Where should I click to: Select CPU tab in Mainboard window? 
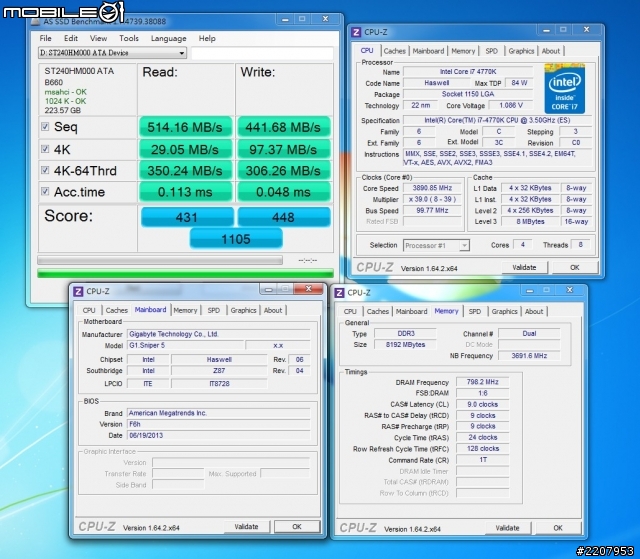[89, 310]
